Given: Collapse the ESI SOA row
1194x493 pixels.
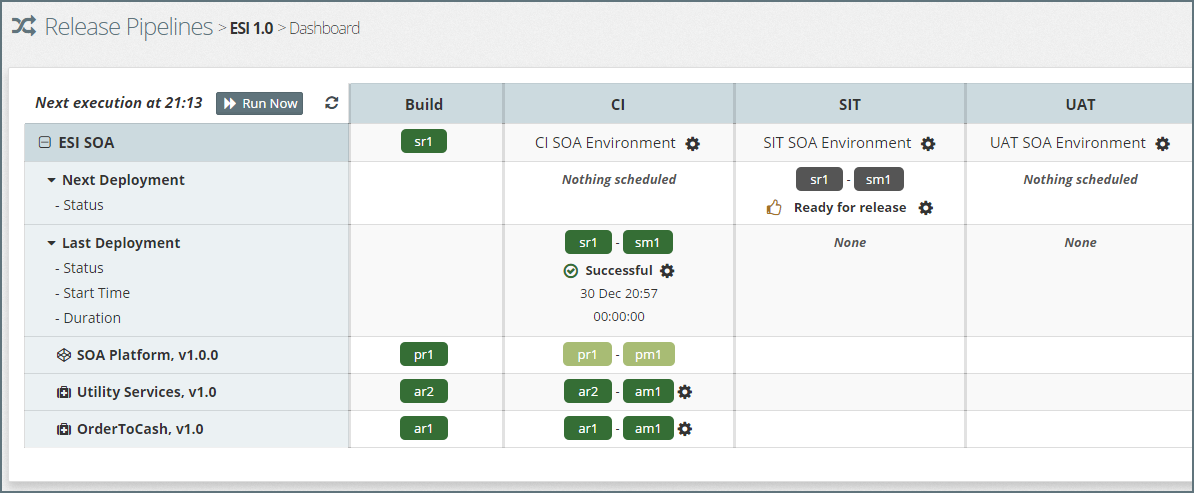Looking at the screenshot, I should (x=44, y=143).
